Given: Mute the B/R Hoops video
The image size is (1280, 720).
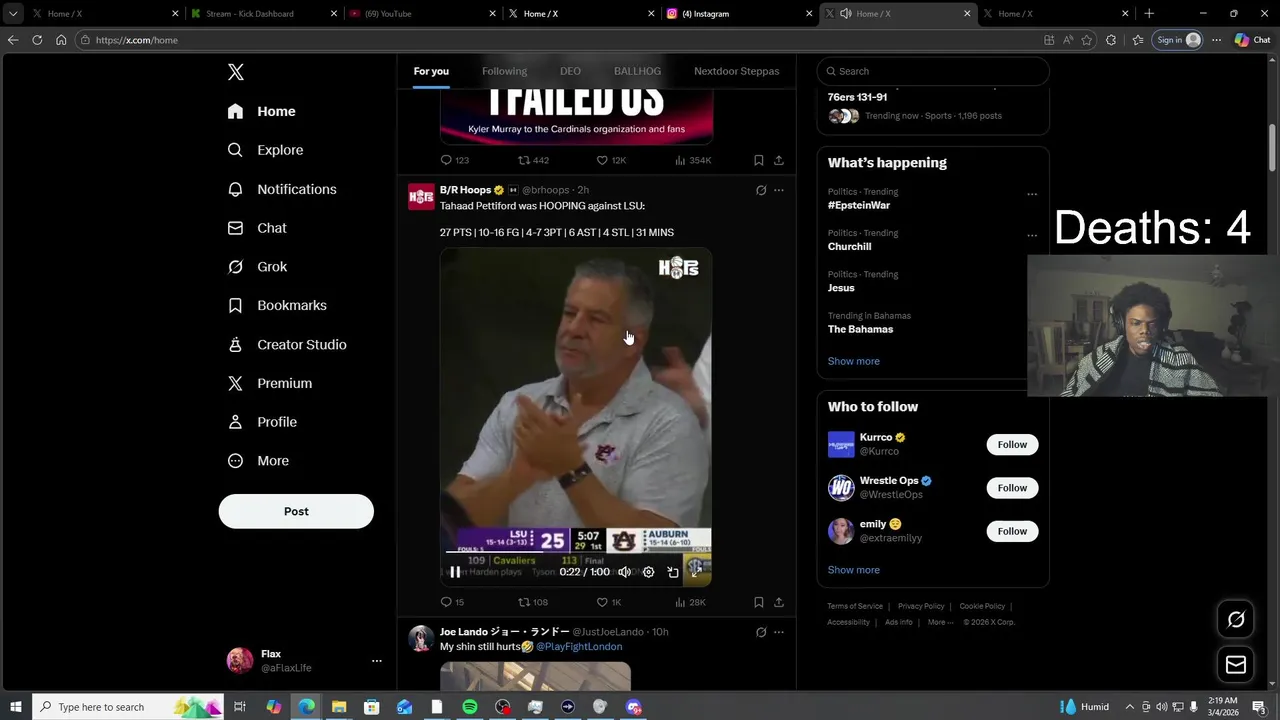Looking at the screenshot, I should [624, 572].
